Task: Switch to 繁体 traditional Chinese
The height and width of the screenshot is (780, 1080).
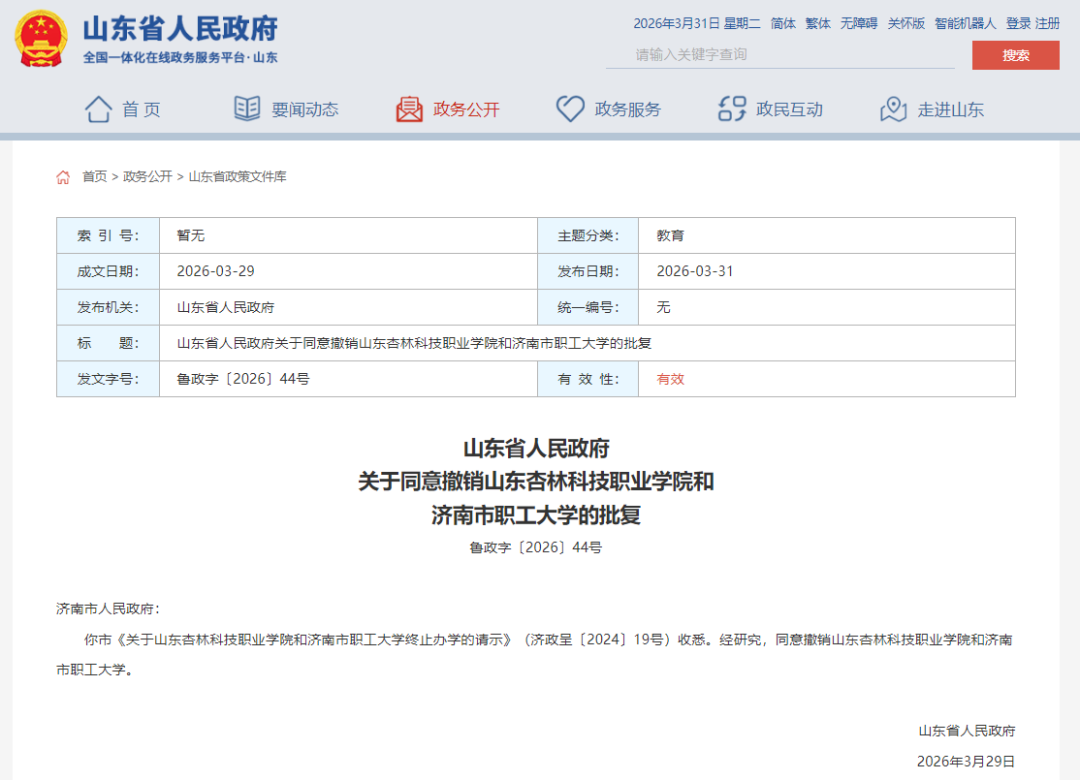Action: [817, 23]
